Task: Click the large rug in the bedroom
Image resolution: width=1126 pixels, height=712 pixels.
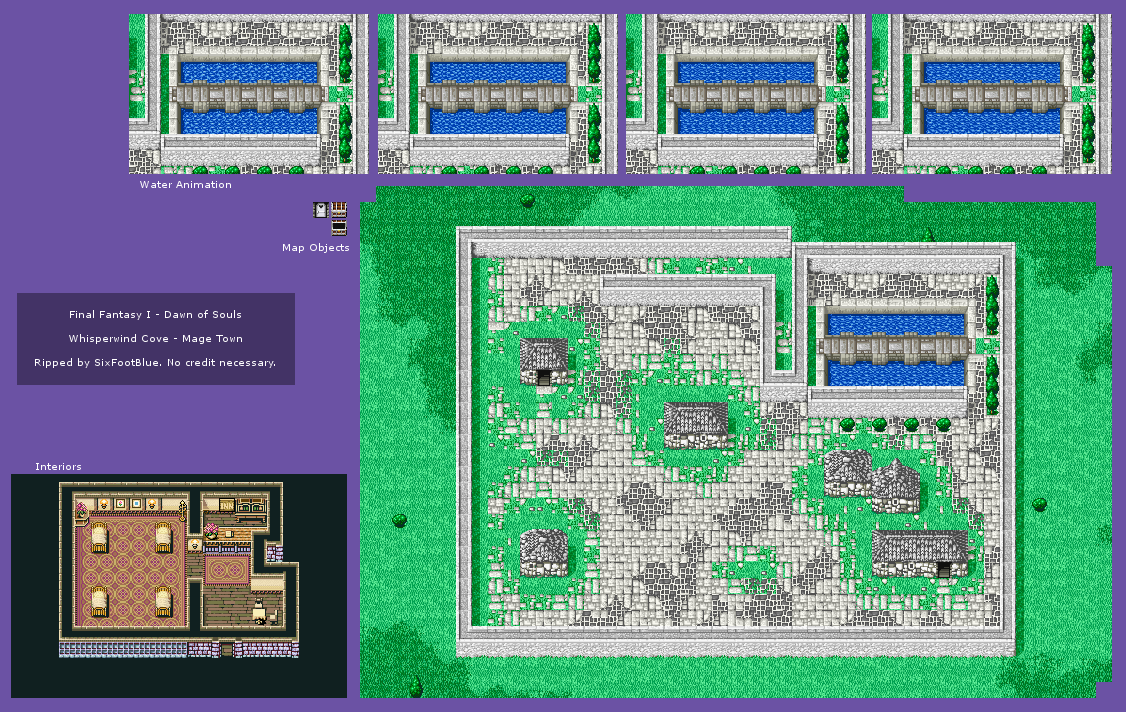Action: [131, 569]
